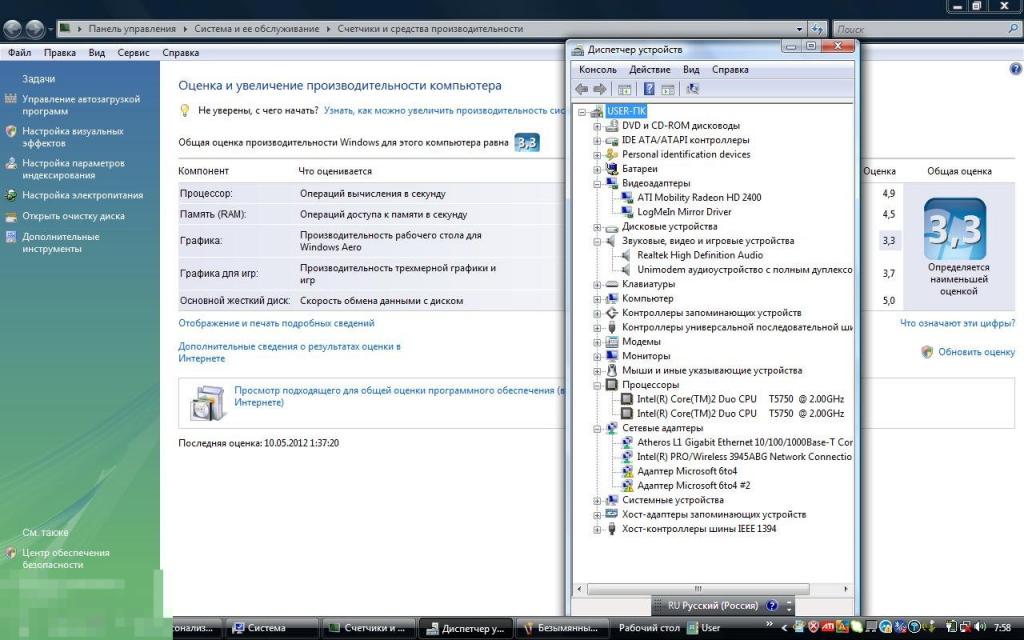This screenshot has width=1024, height=640.
Task: Expand DVD и CD-ROM дисководы node
Action: (597, 126)
